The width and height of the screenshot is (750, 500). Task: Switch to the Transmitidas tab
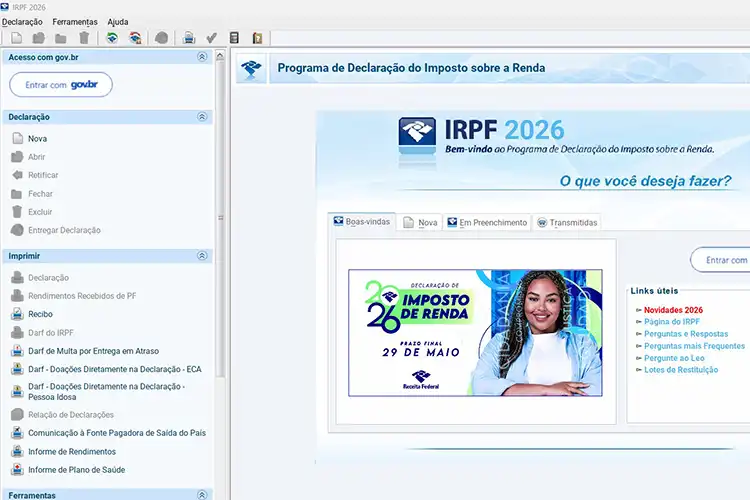point(567,223)
